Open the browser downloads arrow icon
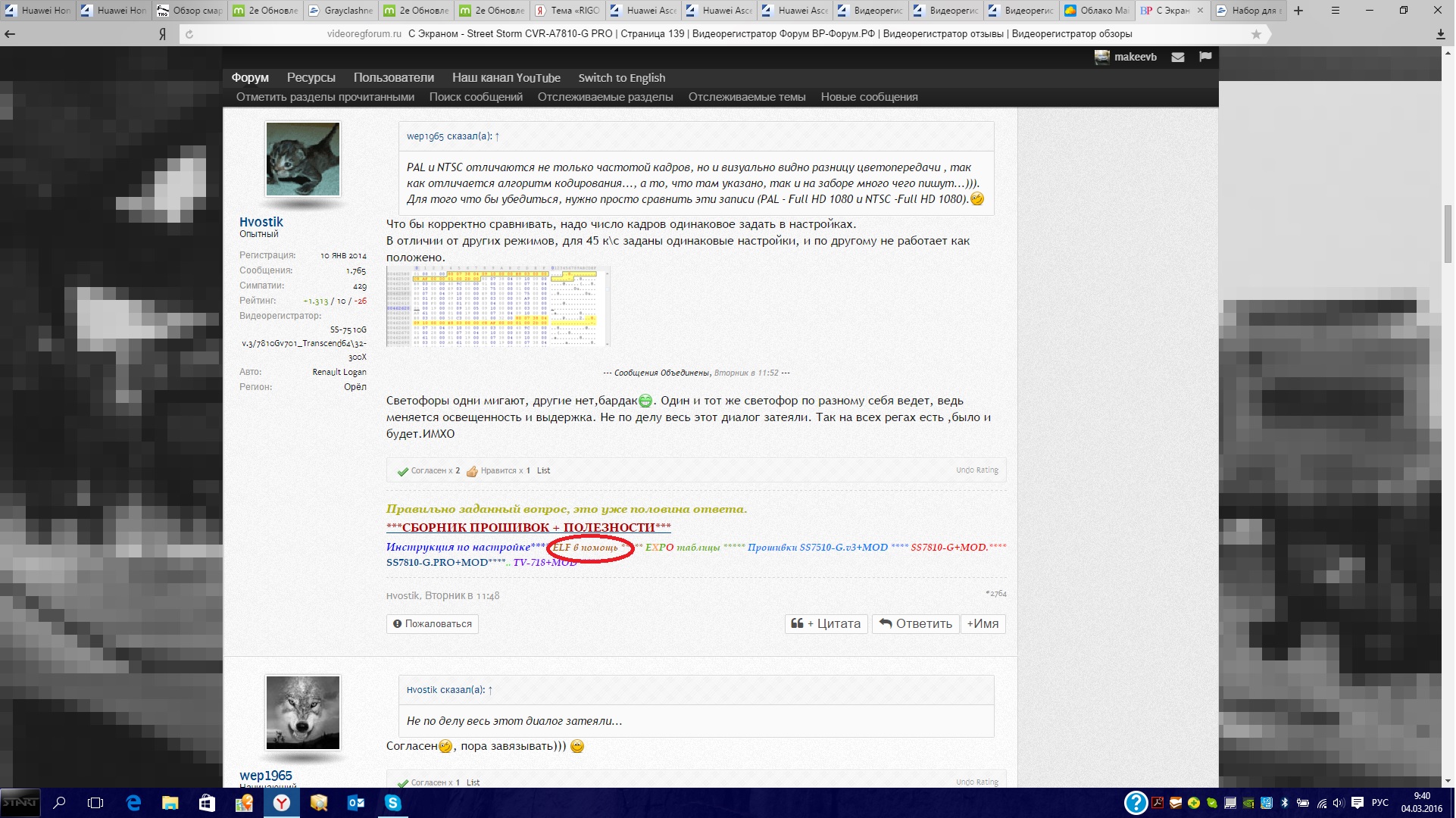The image size is (1456, 818). pyautogui.click(x=1441, y=34)
